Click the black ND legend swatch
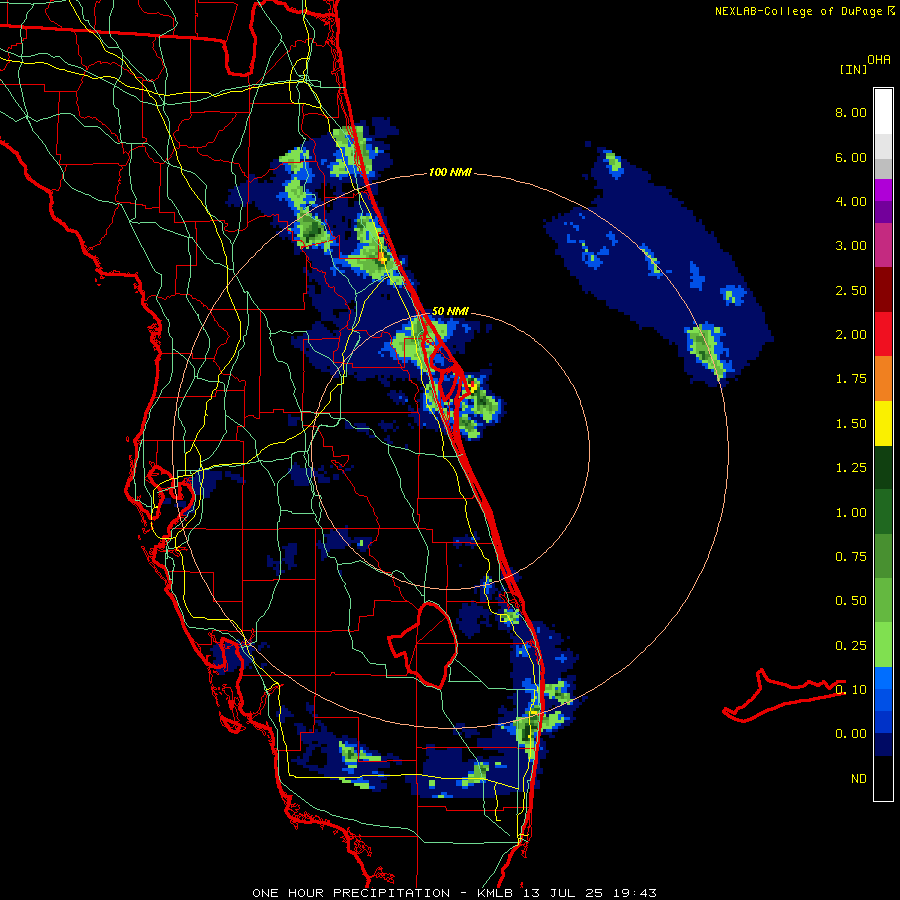 (x=883, y=778)
